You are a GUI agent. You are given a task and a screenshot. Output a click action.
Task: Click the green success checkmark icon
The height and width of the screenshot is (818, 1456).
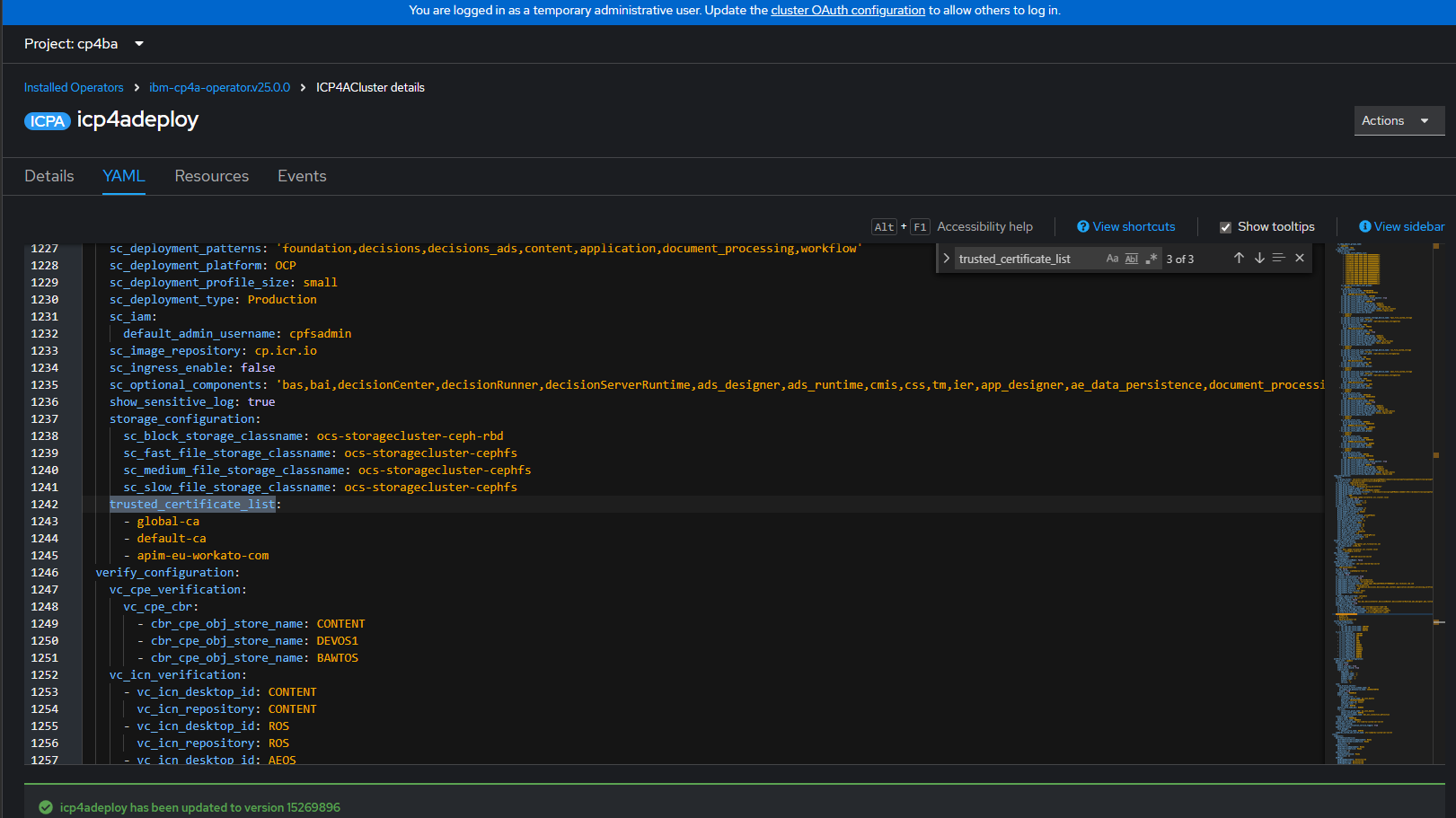click(x=46, y=807)
